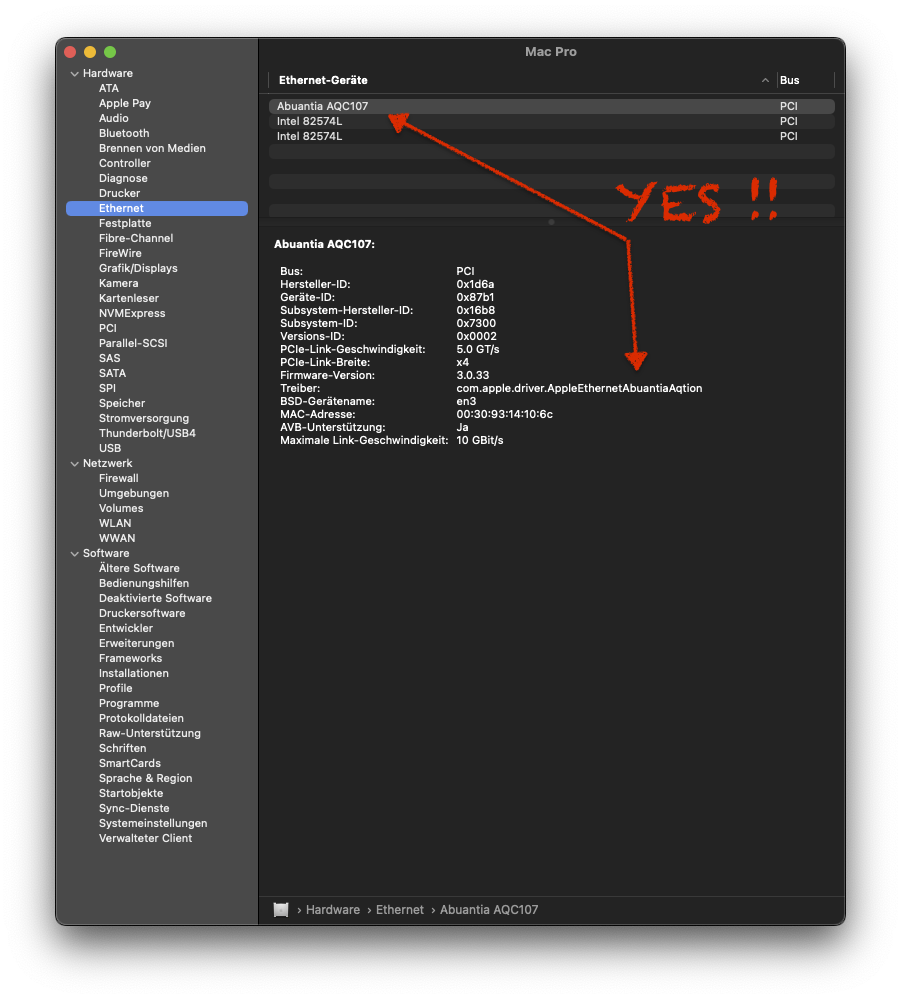Screen dimensions: 901x999
Task: Click the Ethernet-Geräte column header
Action: click(x=523, y=80)
